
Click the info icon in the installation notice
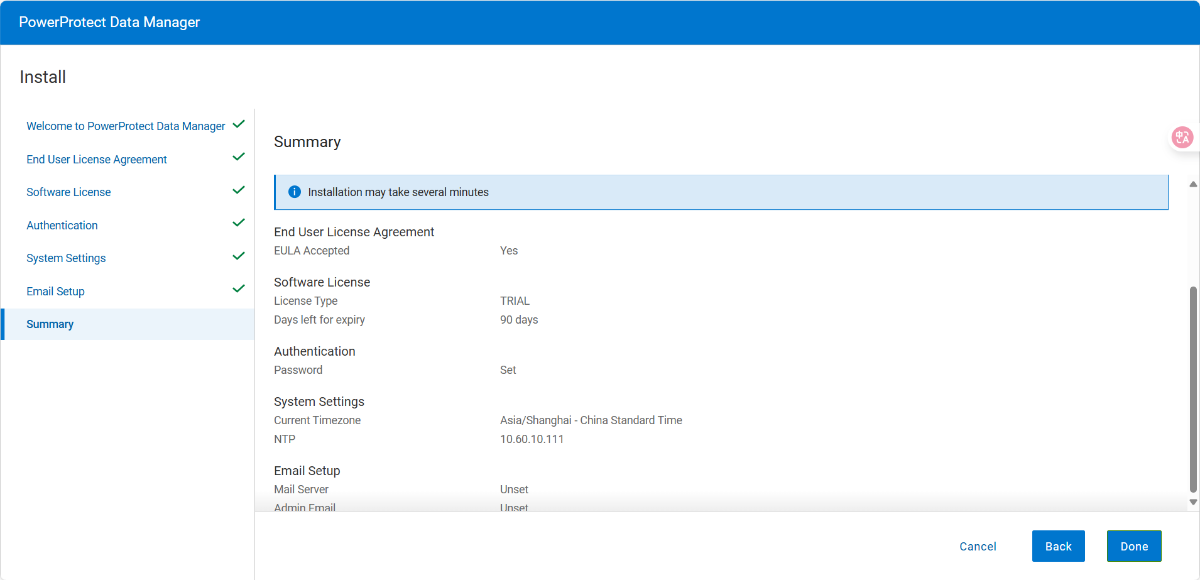click(294, 192)
